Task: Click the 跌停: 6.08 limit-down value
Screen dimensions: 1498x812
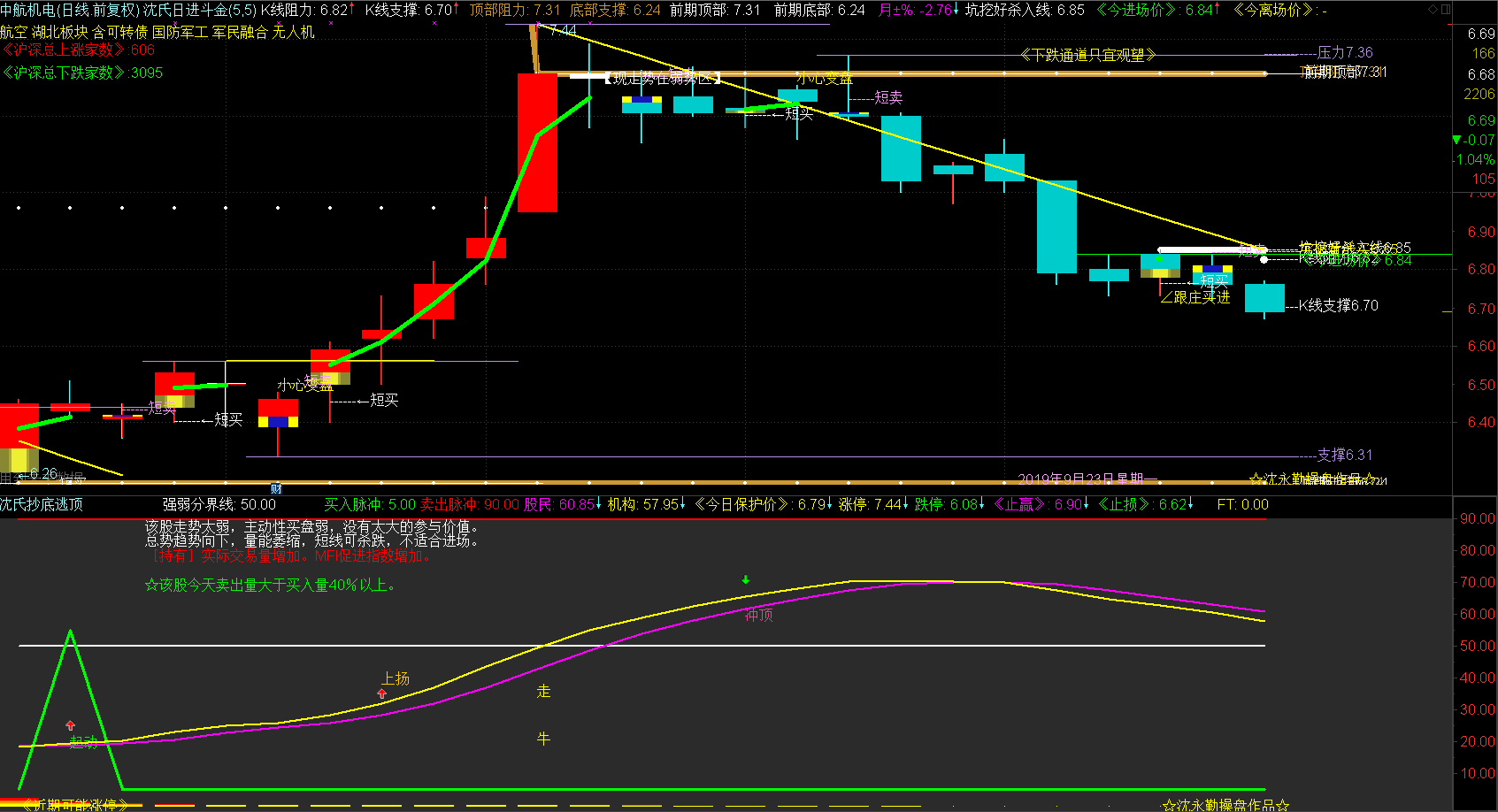Action: point(950,504)
